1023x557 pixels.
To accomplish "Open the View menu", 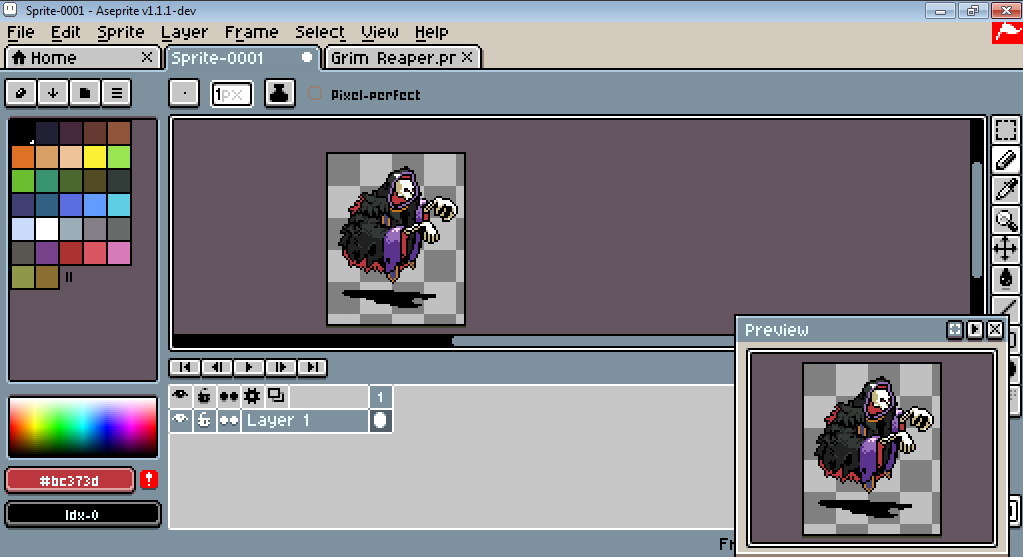I will 380,33.
